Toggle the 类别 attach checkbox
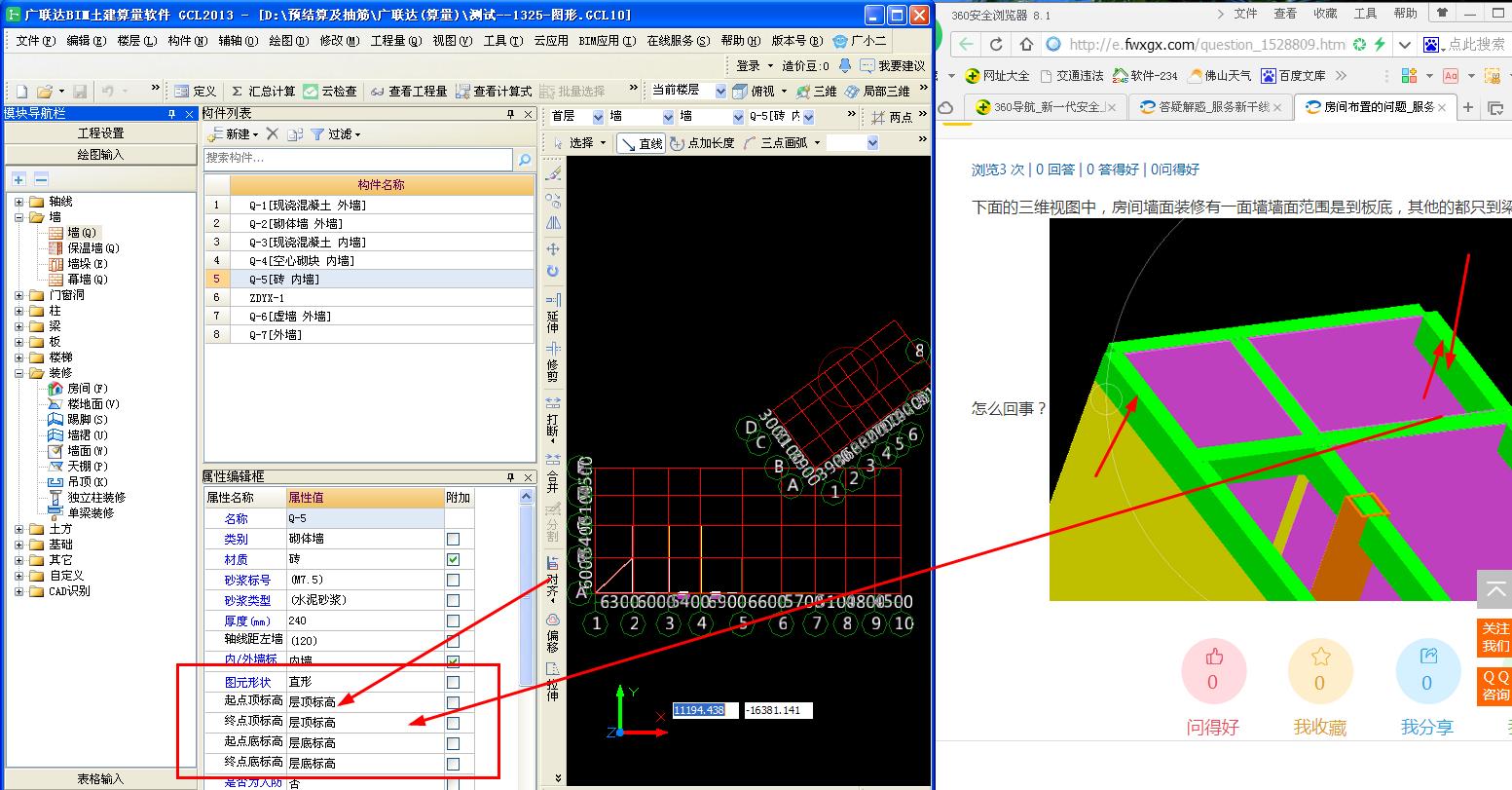 (453, 539)
